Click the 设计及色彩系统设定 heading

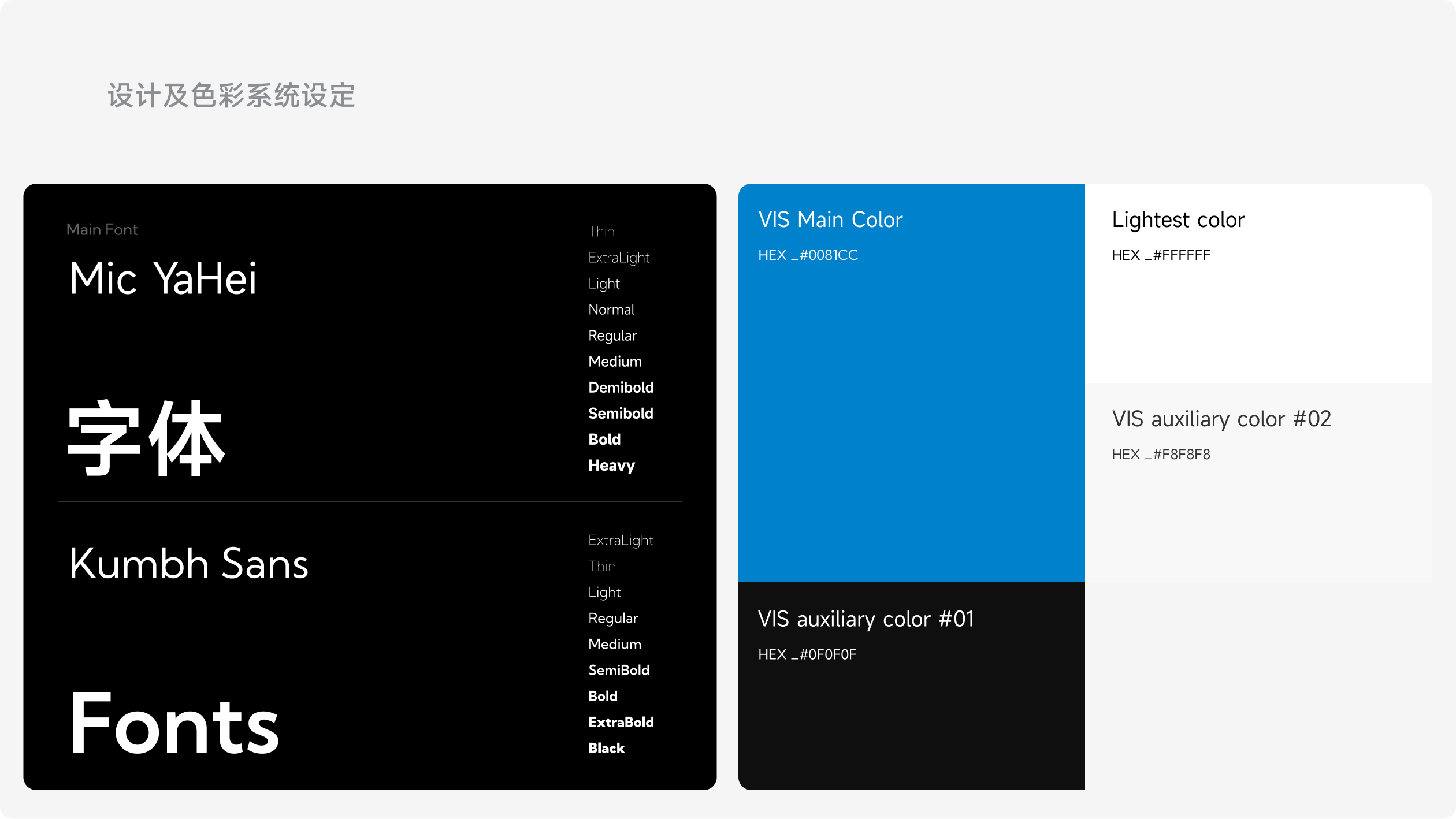click(231, 96)
